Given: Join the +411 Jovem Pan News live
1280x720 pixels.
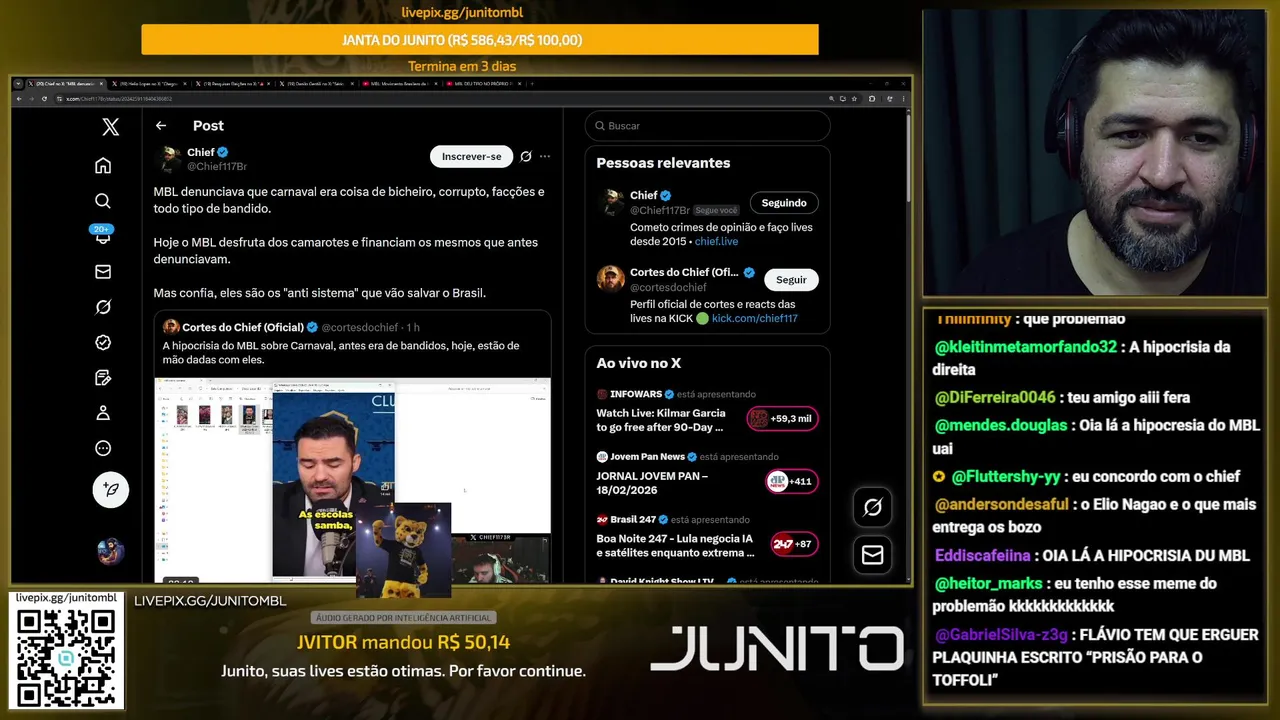Looking at the screenshot, I should click(791, 481).
